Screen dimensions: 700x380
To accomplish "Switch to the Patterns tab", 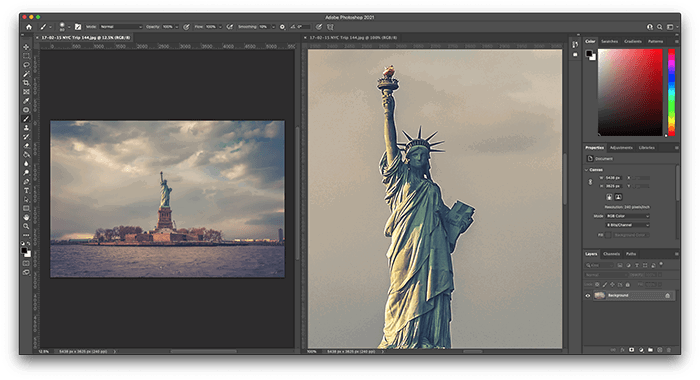I will click(x=655, y=41).
